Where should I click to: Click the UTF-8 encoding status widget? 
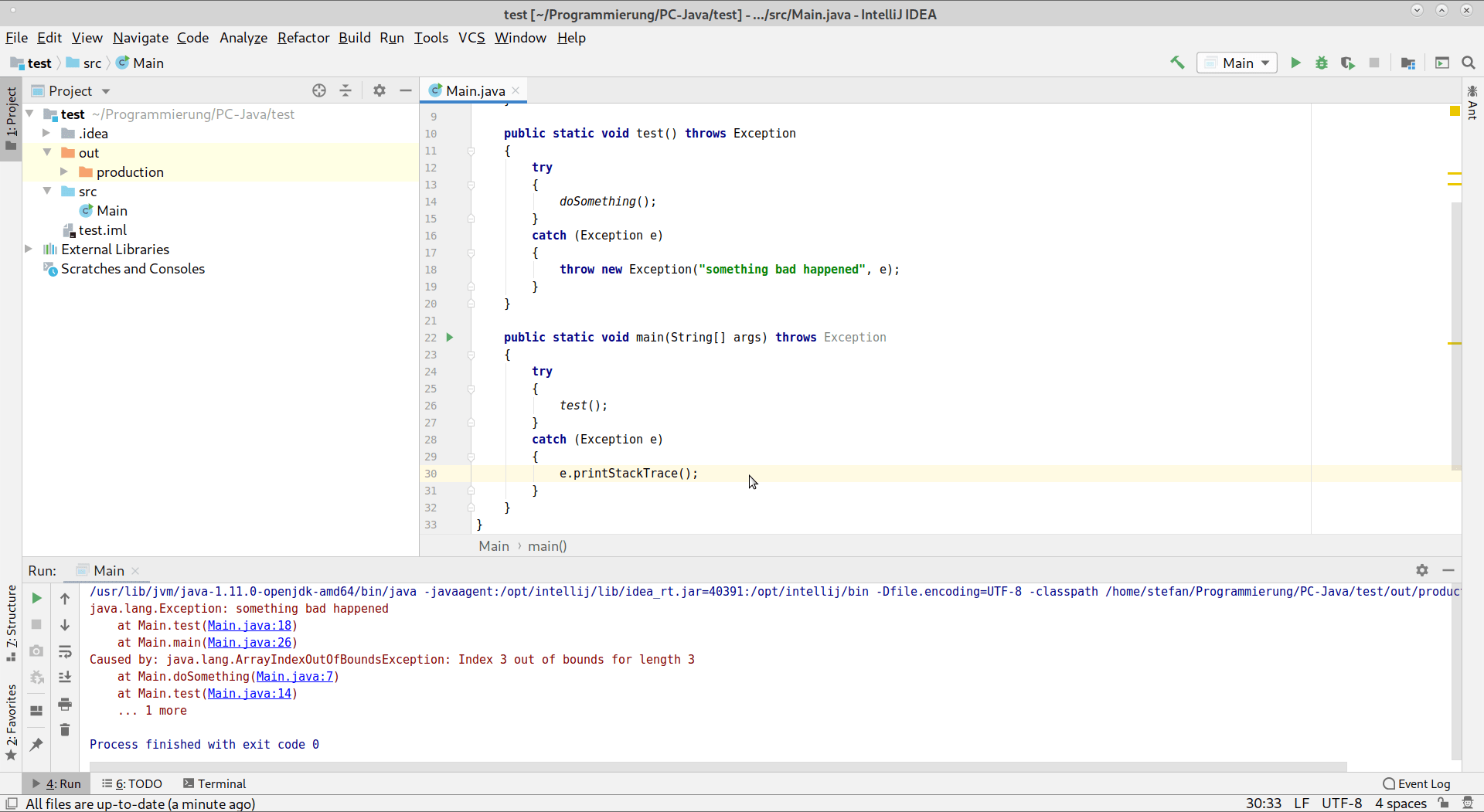[x=1342, y=804]
